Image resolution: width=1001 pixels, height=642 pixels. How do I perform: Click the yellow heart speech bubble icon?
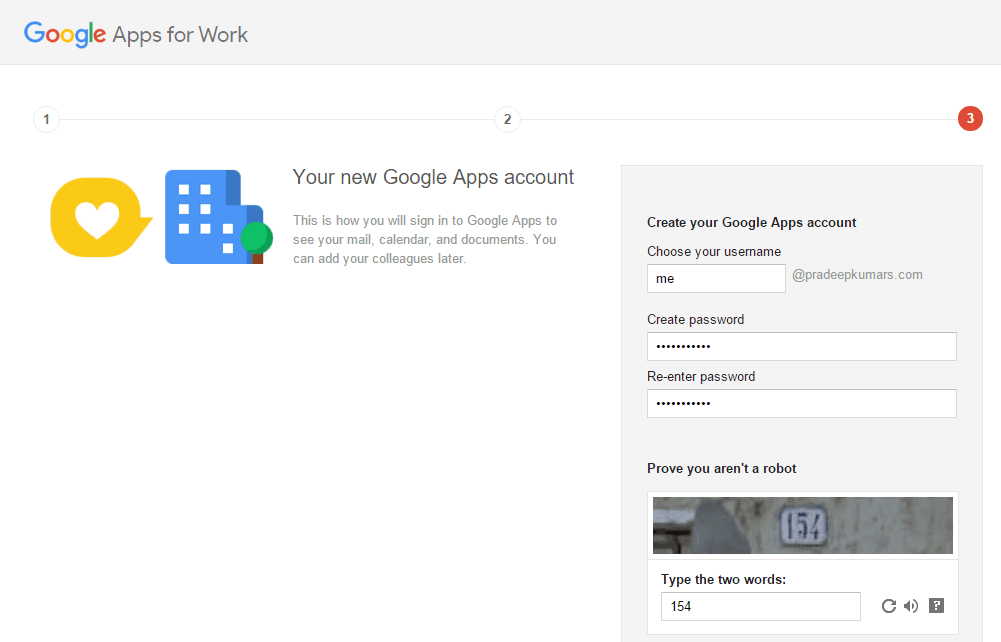[x=101, y=218]
